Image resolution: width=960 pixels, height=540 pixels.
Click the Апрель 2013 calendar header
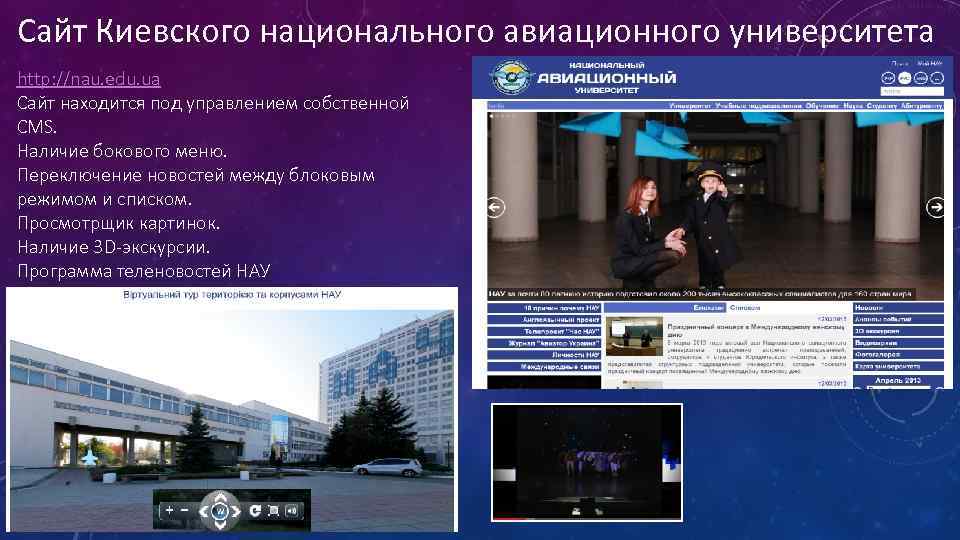click(898, 380)
